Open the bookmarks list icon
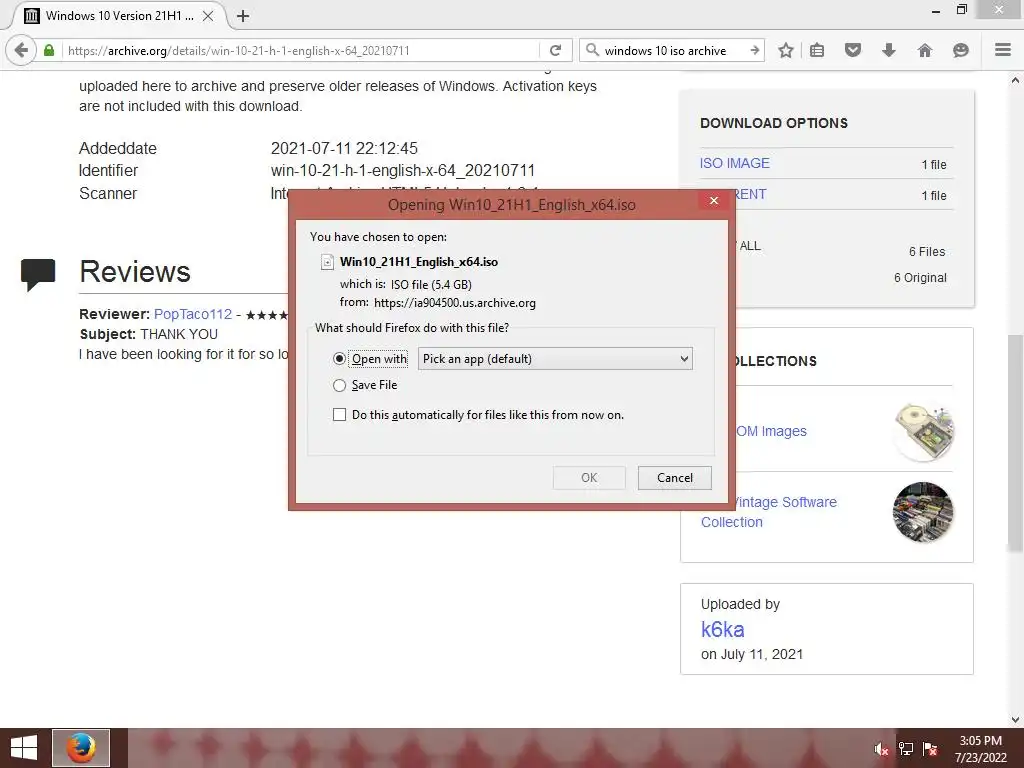The height and width of the screenshot is (768, 1024). 817,50
